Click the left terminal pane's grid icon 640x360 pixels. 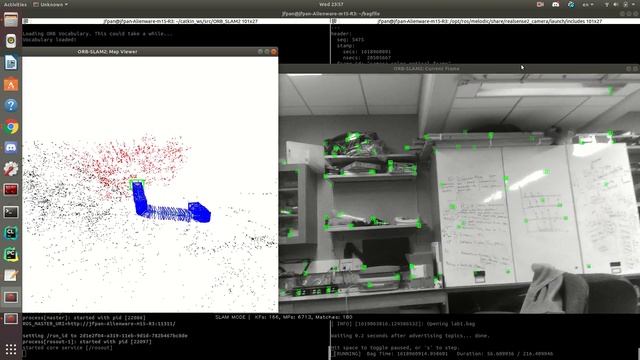coord(25,21)
